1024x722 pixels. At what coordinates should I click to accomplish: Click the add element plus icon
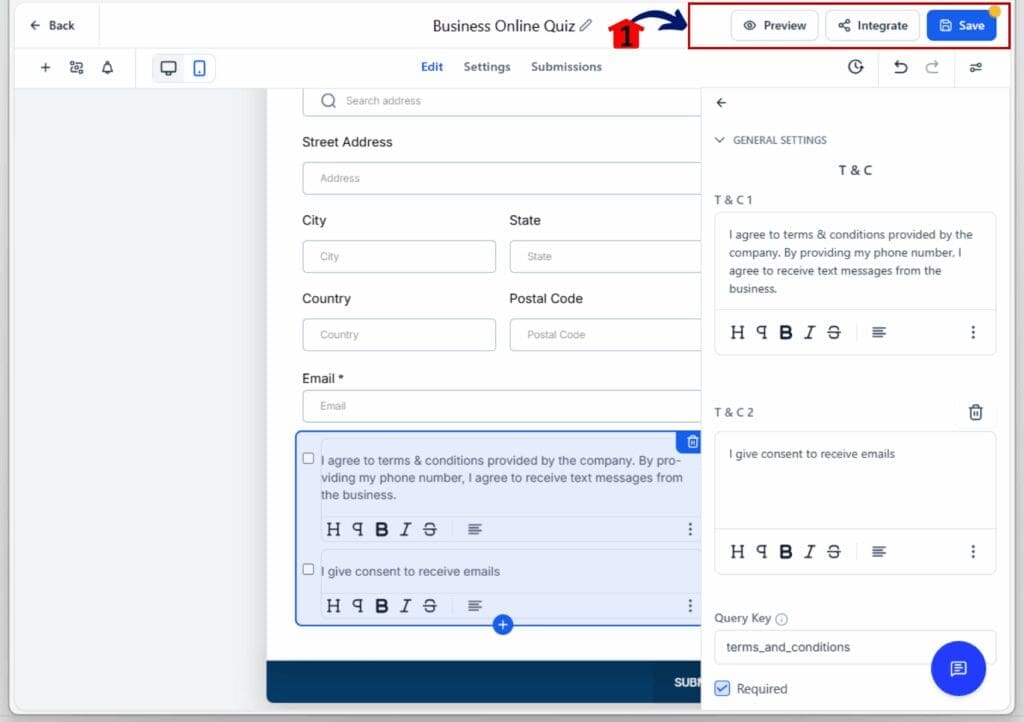click(47, 68)
